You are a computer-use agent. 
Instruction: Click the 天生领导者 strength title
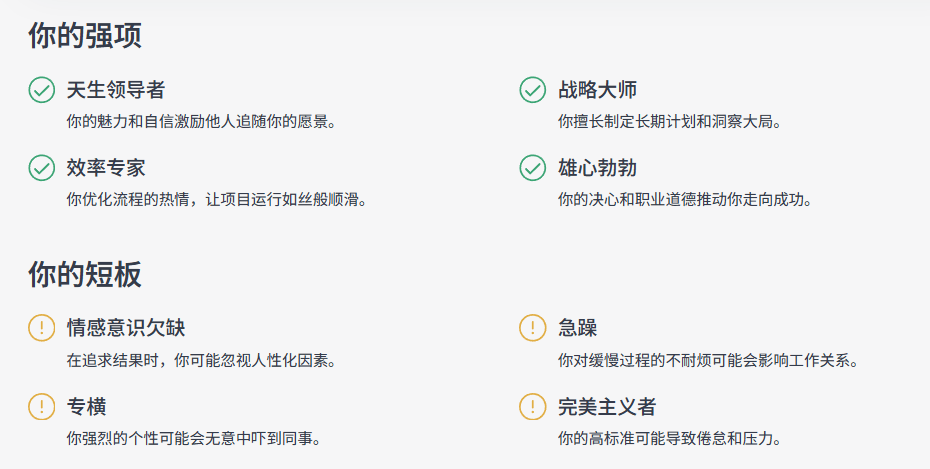(115, 90)
